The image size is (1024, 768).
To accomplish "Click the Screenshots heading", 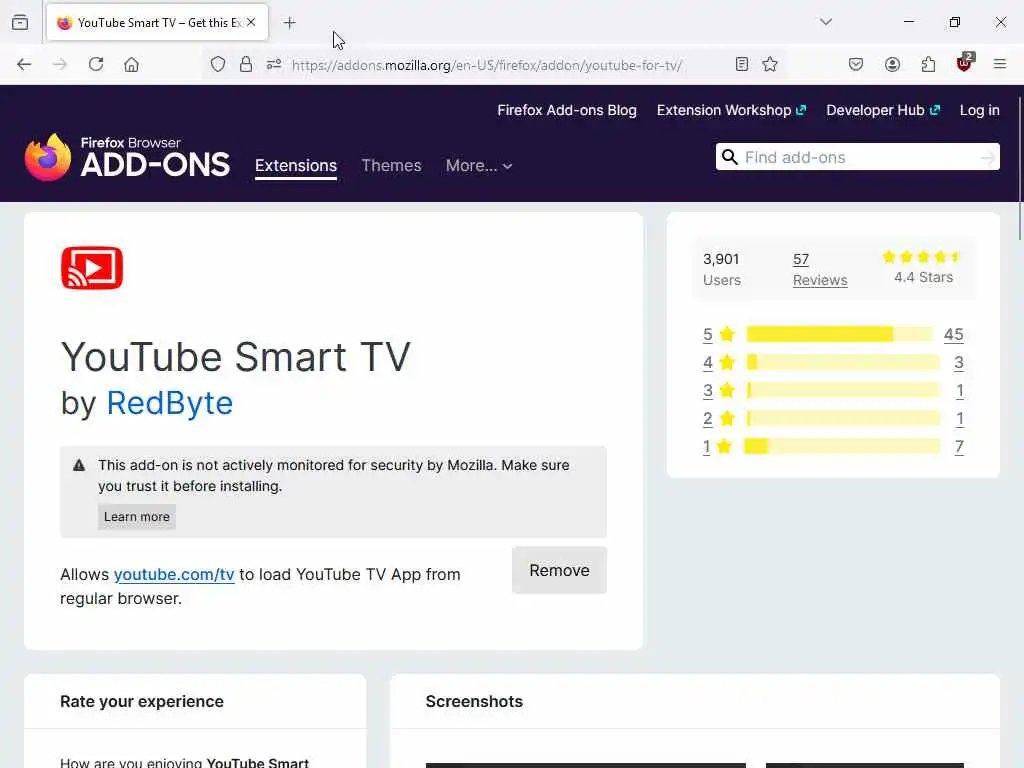I will 474,701.
